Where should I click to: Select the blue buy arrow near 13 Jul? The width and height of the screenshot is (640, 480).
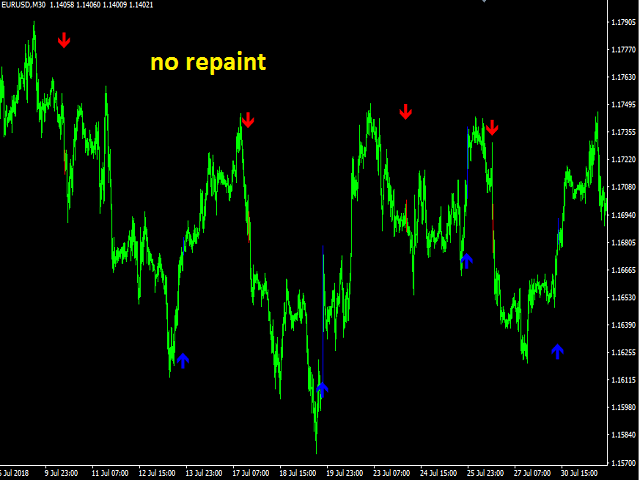click(183, 361)
